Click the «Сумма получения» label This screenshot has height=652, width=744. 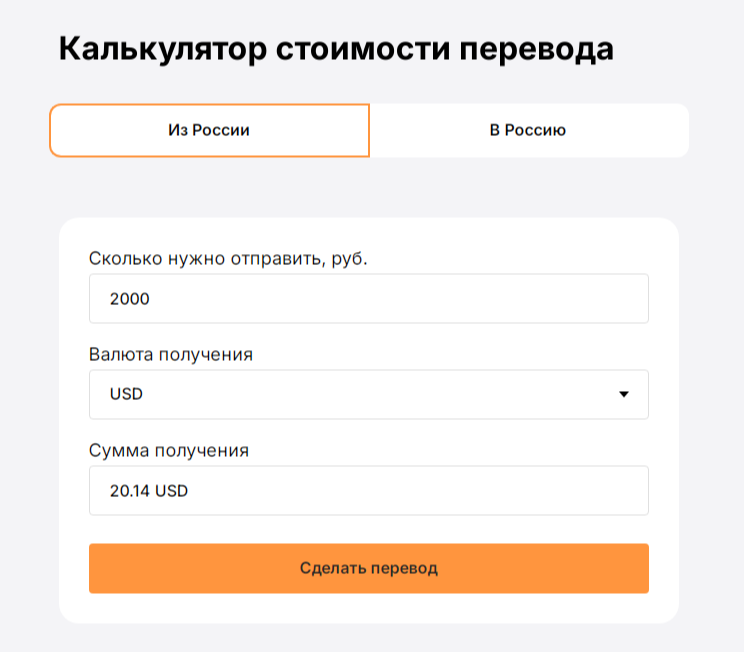[x=169, y=450]
